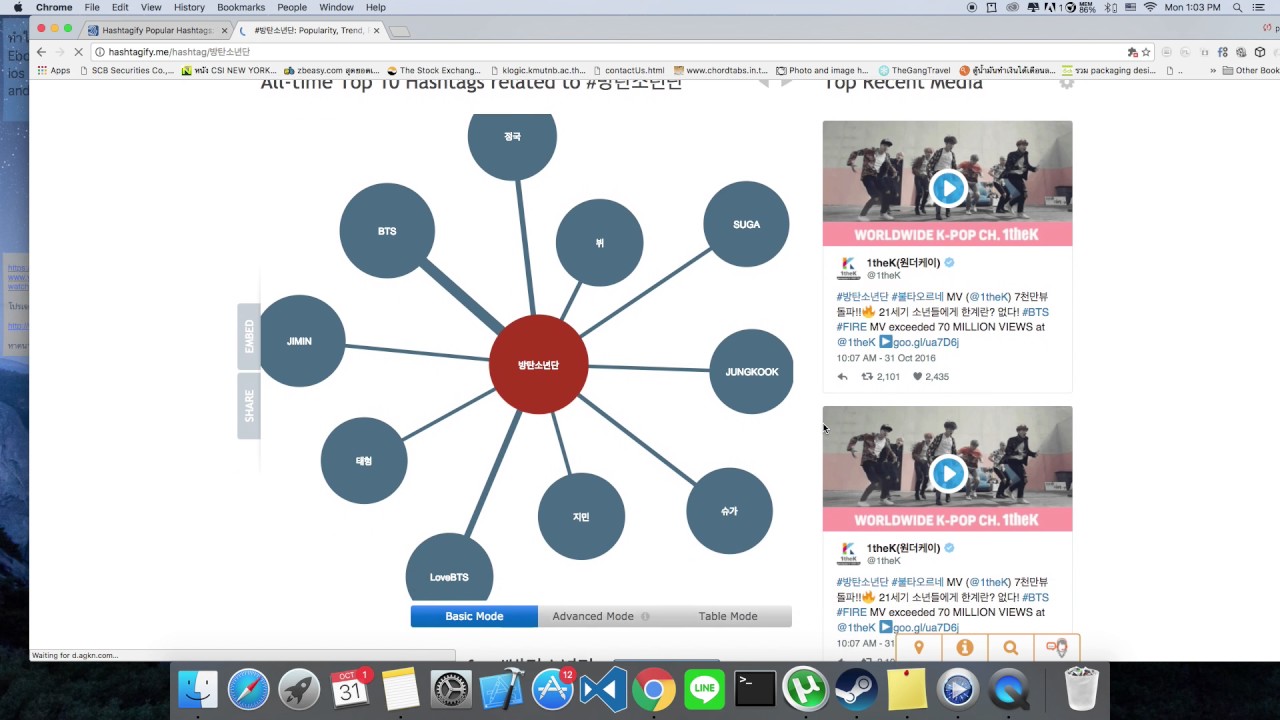1280x720 pixels.
Task: Launch uTorrent from the dock
Action: tap(806, 689)
